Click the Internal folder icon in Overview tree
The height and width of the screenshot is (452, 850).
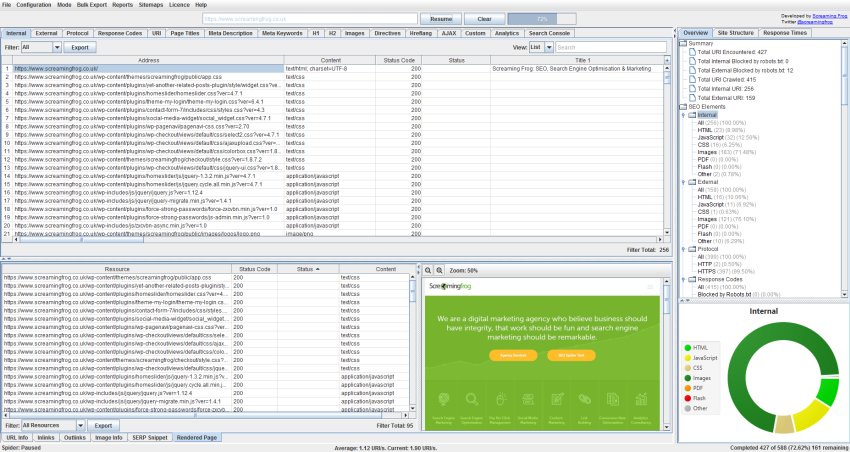(692, 115)
